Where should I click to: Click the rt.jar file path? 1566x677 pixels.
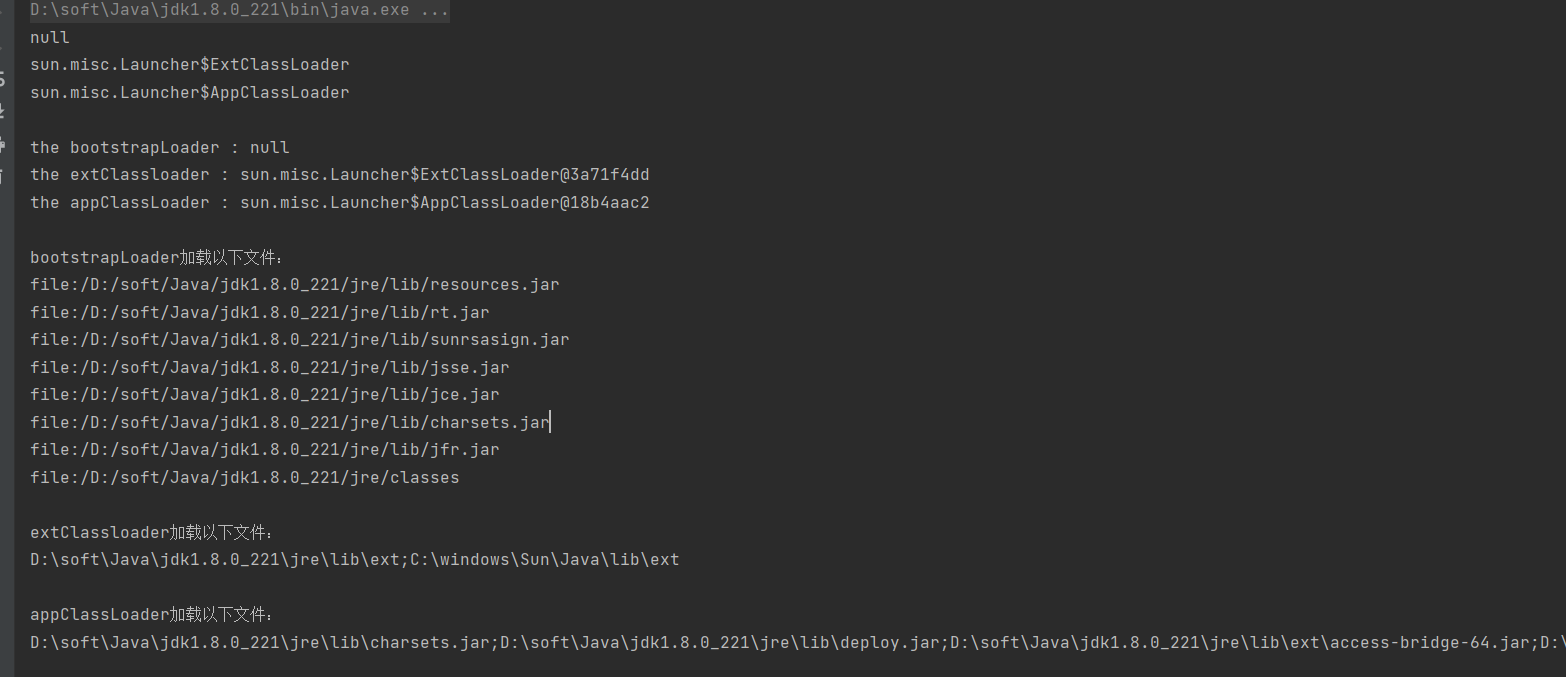point(260,313)
